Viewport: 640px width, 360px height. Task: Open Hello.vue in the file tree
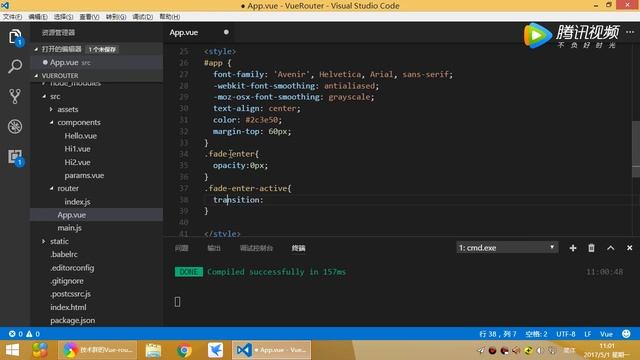(80, 136)
